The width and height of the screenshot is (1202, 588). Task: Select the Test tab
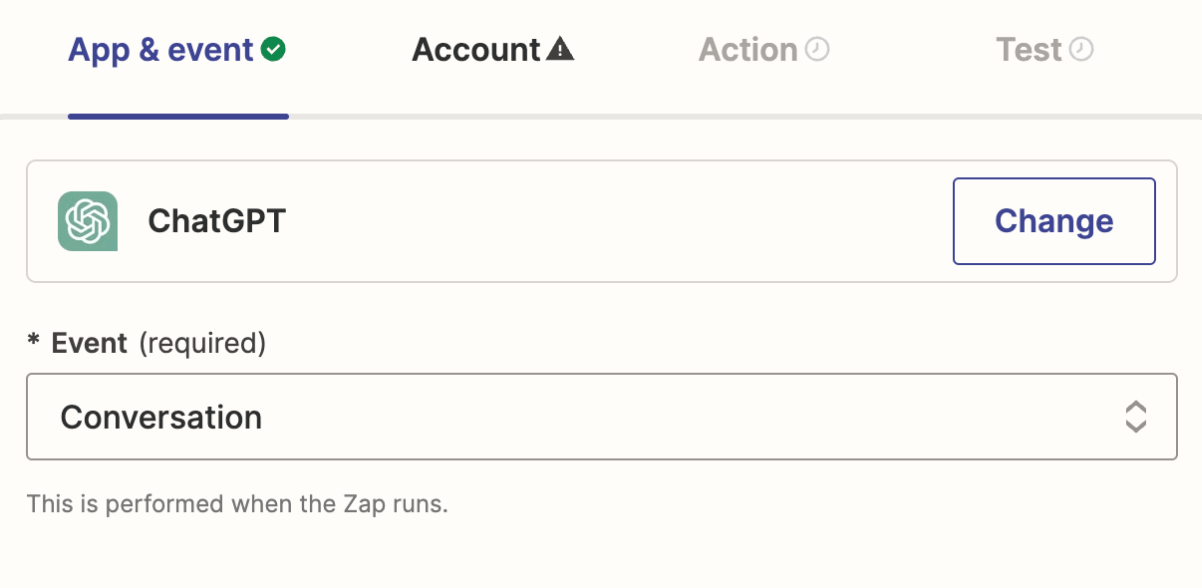coord(1028,50)
